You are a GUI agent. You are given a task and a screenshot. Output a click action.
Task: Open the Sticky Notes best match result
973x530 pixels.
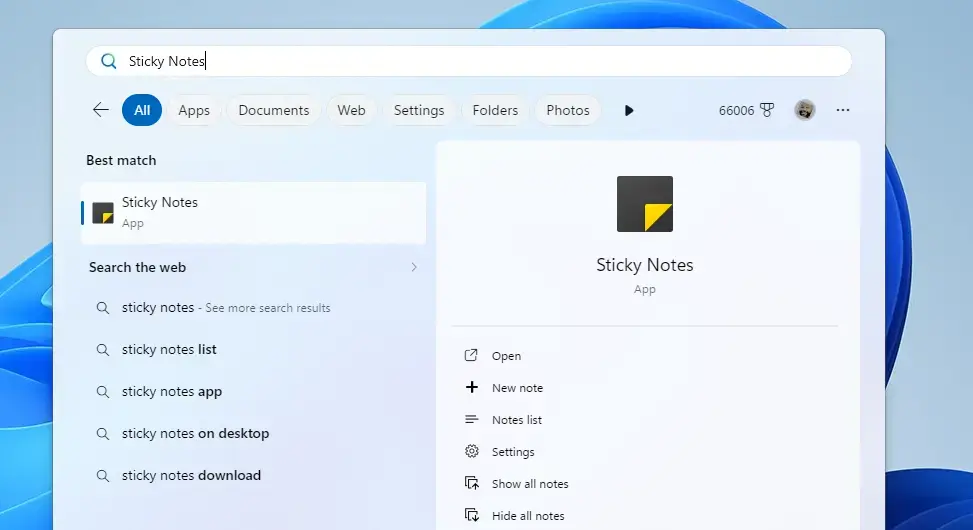tap(254, 212)
